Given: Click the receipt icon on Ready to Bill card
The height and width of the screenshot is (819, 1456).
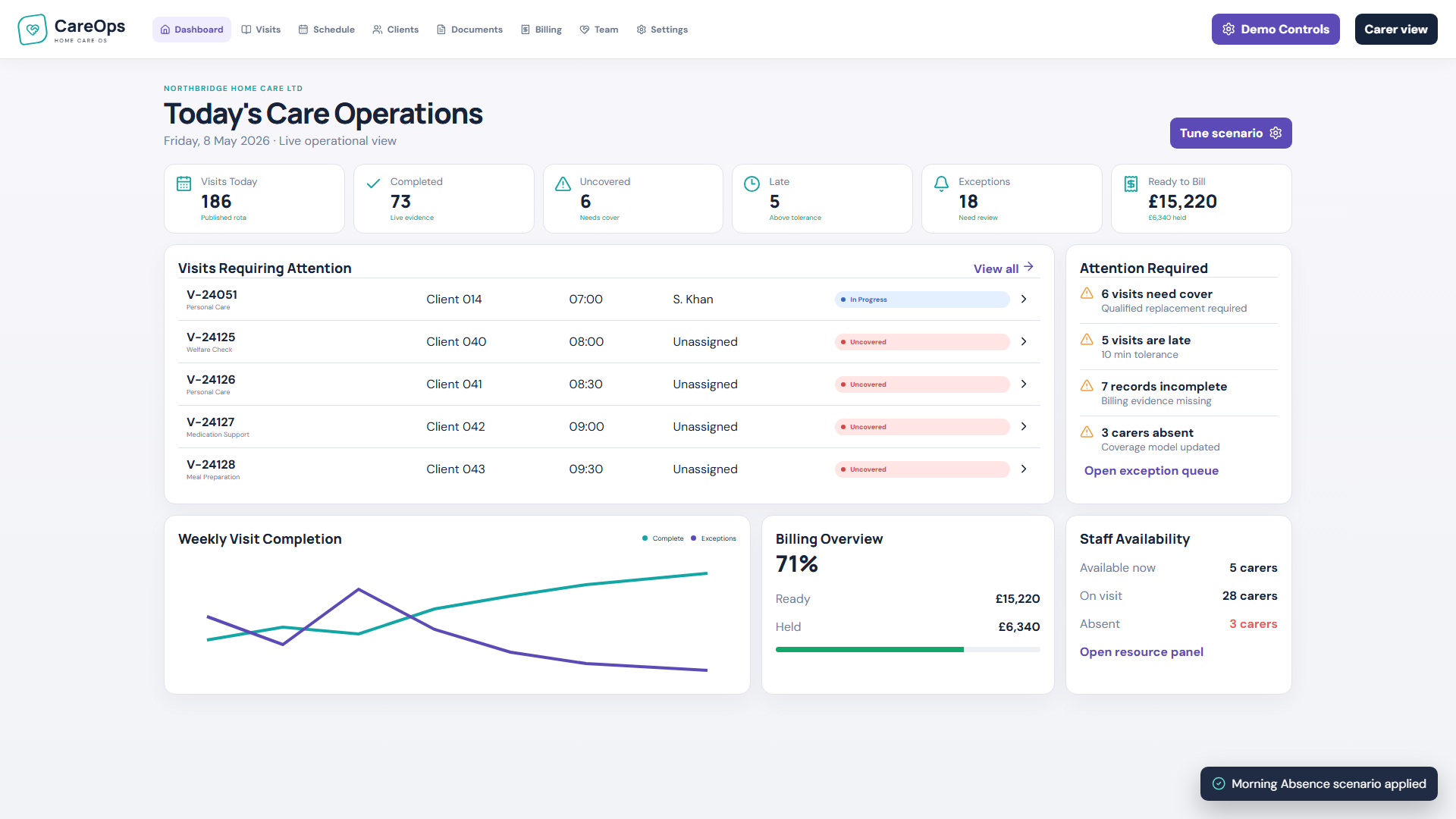Looking at the screenshot, I should pos(1131,184).
